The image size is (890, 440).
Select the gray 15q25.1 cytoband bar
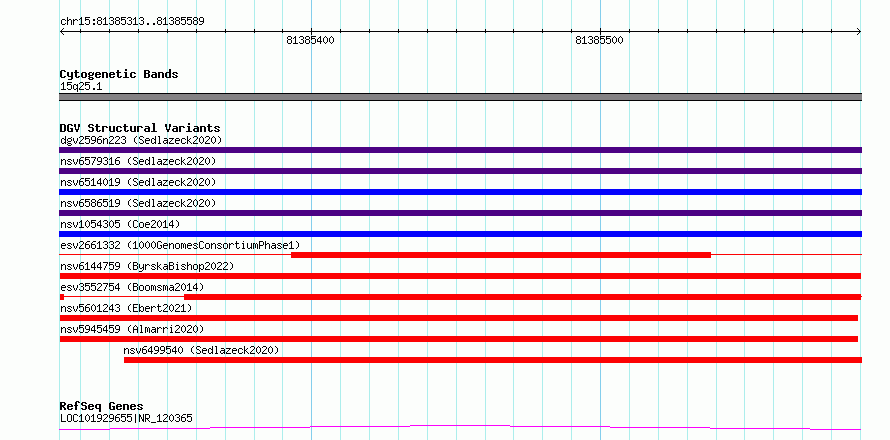(460, 97)
